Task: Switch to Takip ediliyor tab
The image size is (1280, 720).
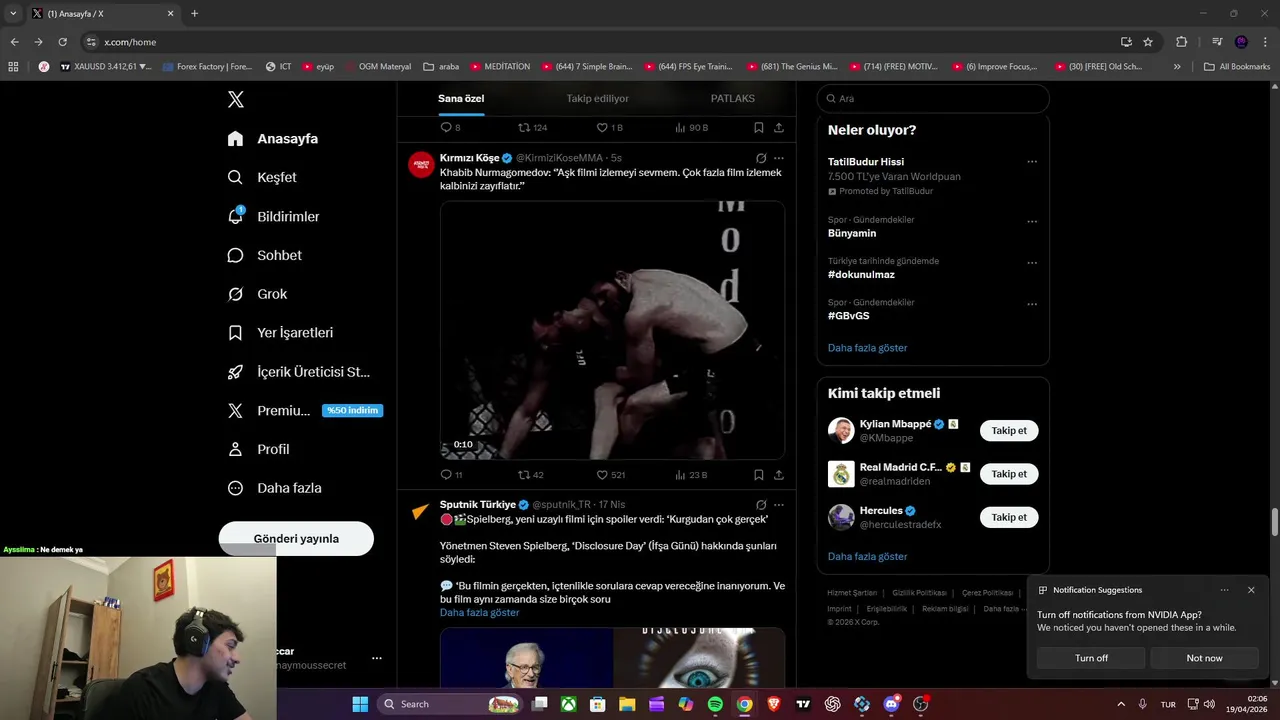Action: point(598,98)
